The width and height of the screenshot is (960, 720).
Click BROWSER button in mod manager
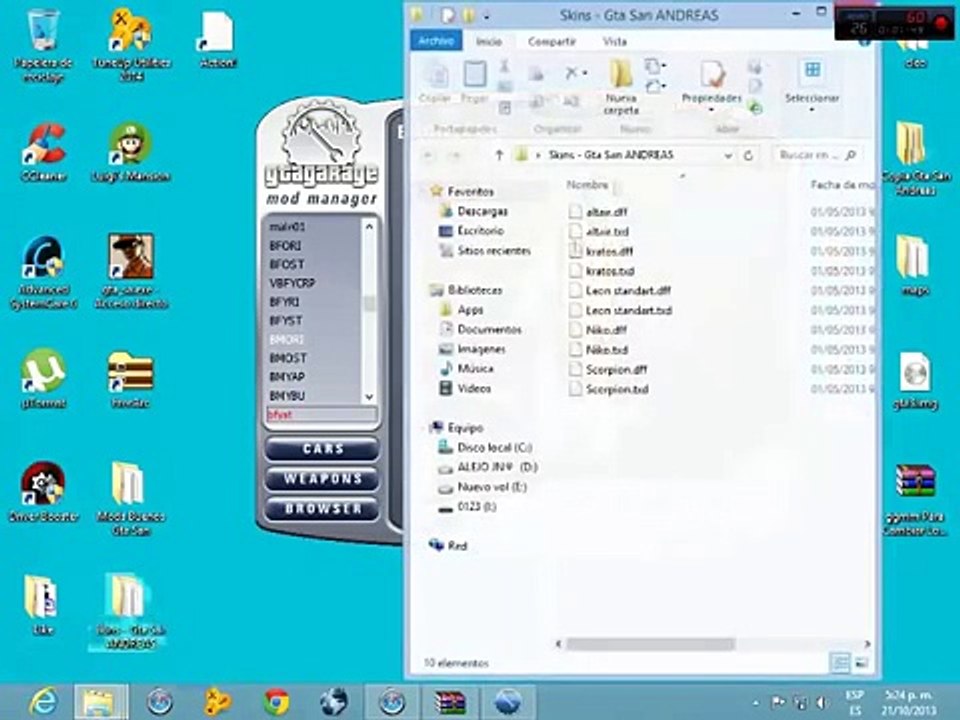322,508
